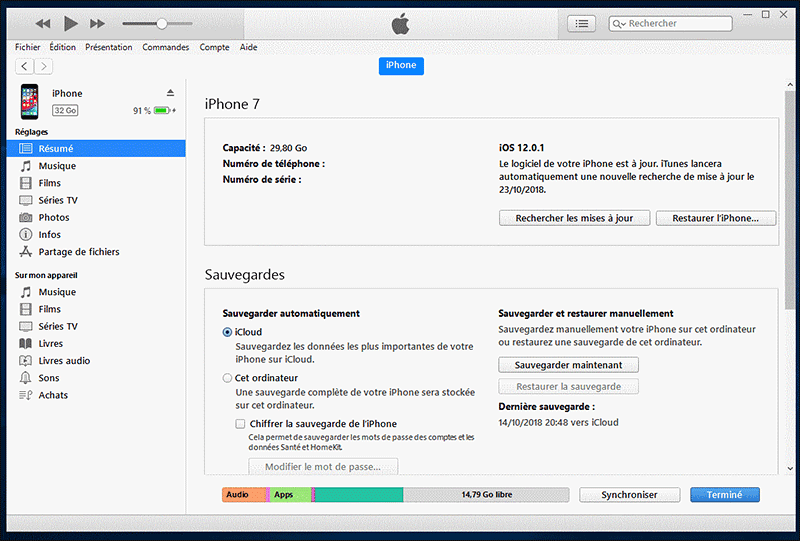The height and width of the screenshot is (541, 800).
Task: Click Restaurer la sauvegarde button
Action: point(568,386)
